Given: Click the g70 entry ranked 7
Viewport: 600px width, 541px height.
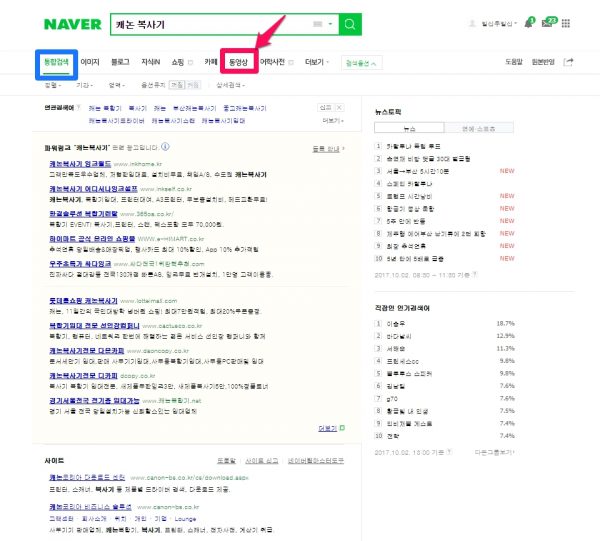Looking at the screenshot, I should pyautogui.click(x=392, y=399).
